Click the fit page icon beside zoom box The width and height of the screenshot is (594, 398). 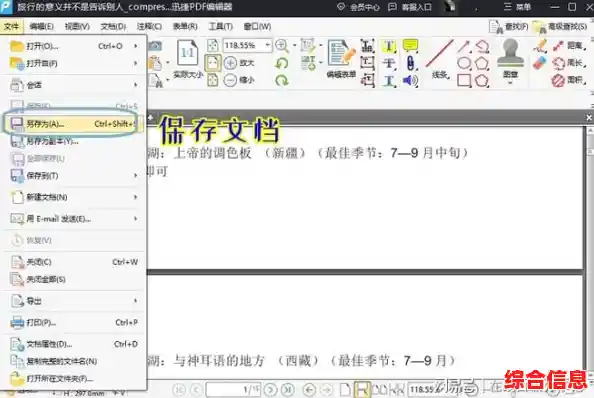(x=213, y=45)
